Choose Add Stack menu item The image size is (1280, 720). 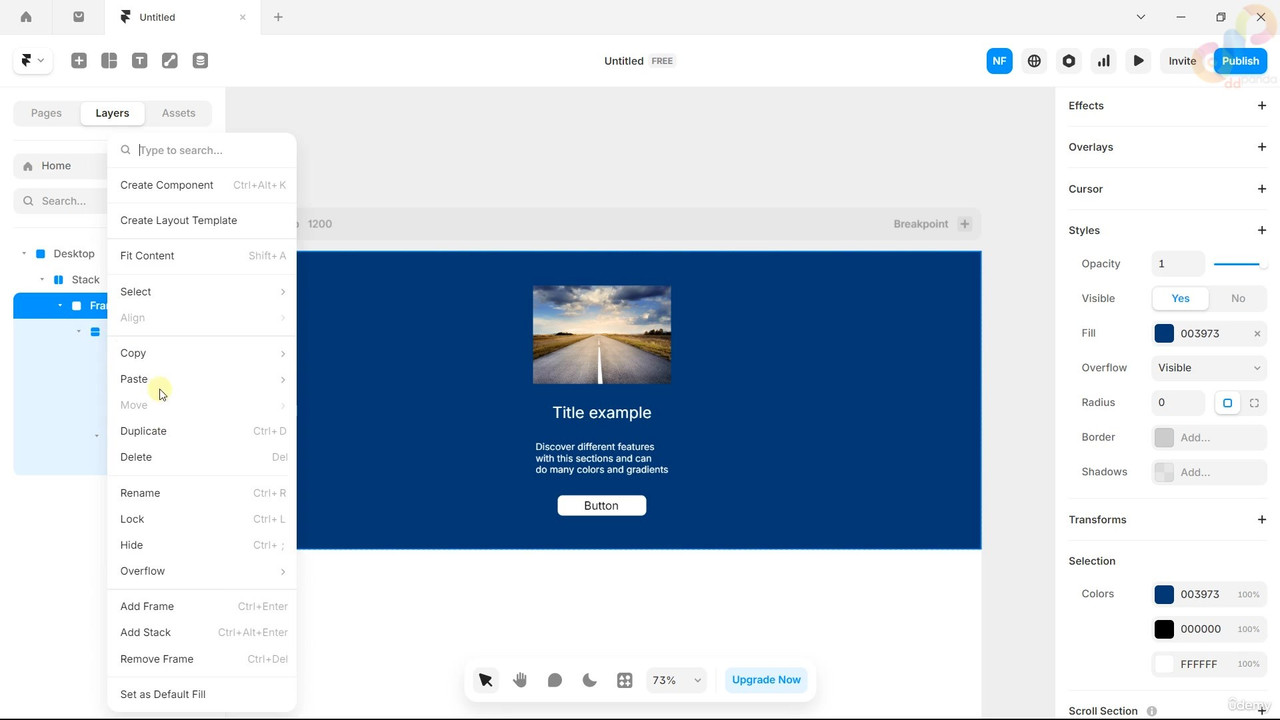202,632
